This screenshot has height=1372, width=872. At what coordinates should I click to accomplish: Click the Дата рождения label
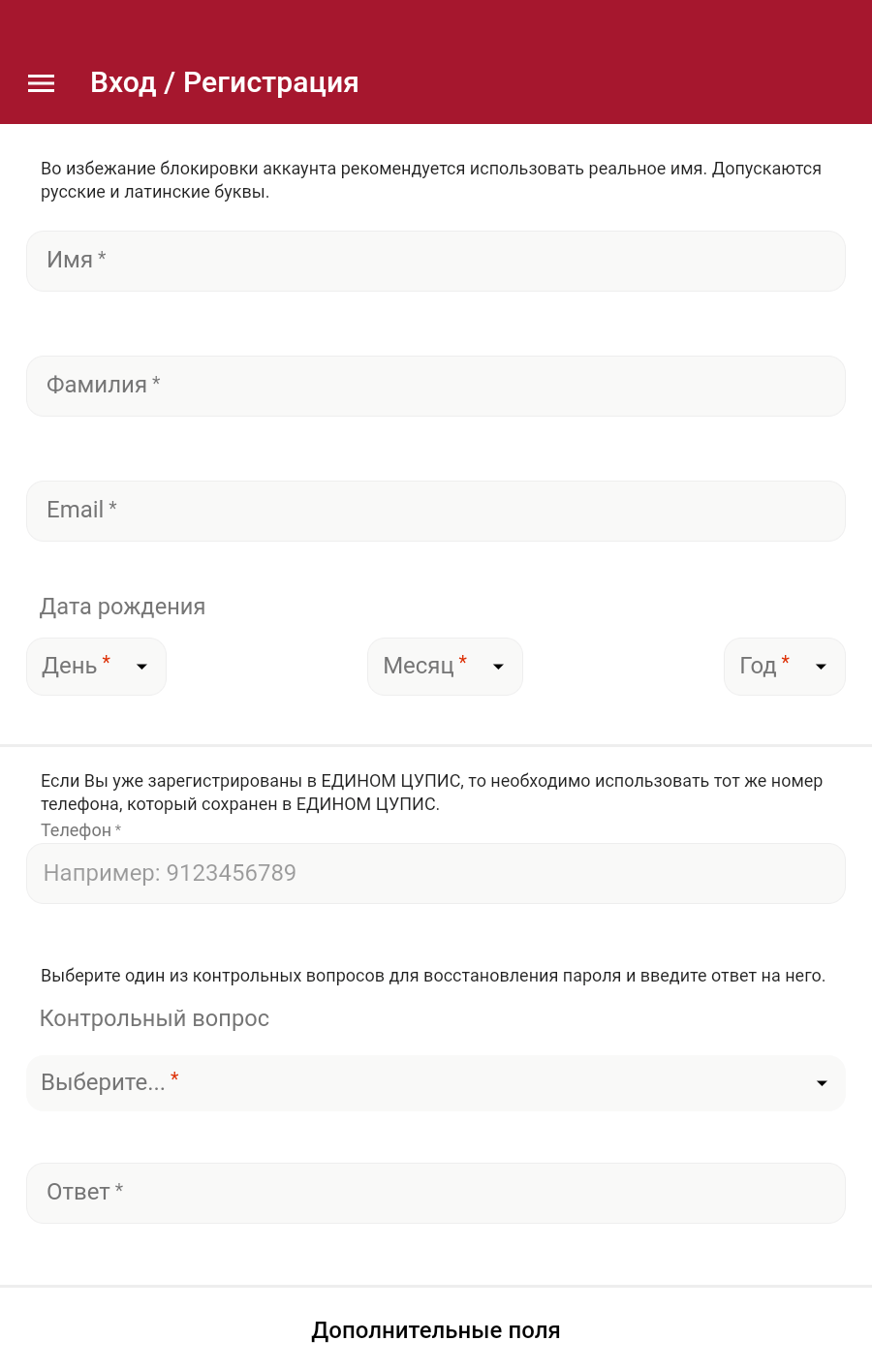pos(122,607)
